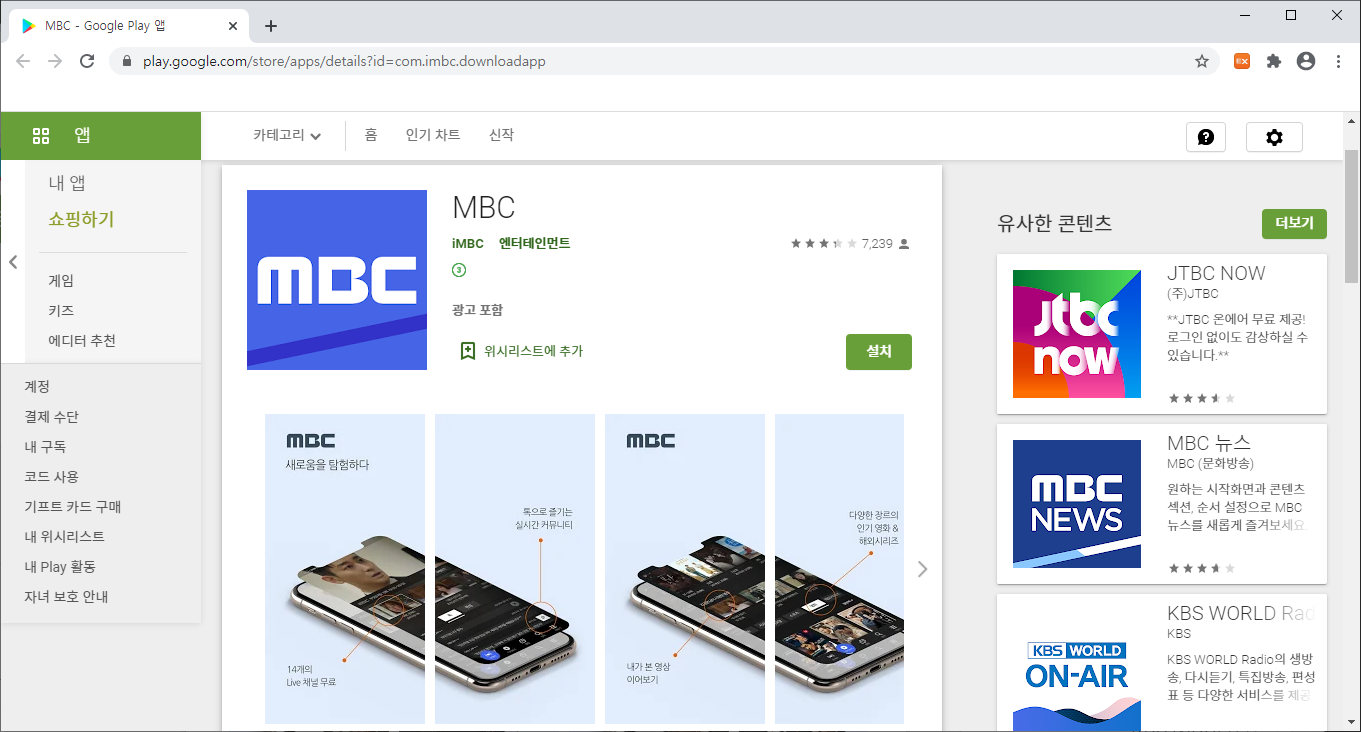Reload the page with refresh icon
Screen dimensions: 1361x732
point(87,61)
